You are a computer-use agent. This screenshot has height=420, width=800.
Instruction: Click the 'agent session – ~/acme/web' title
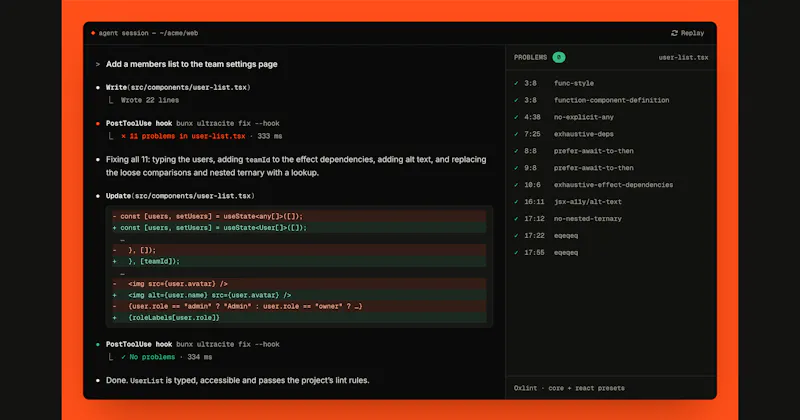(x=148, y=33)
